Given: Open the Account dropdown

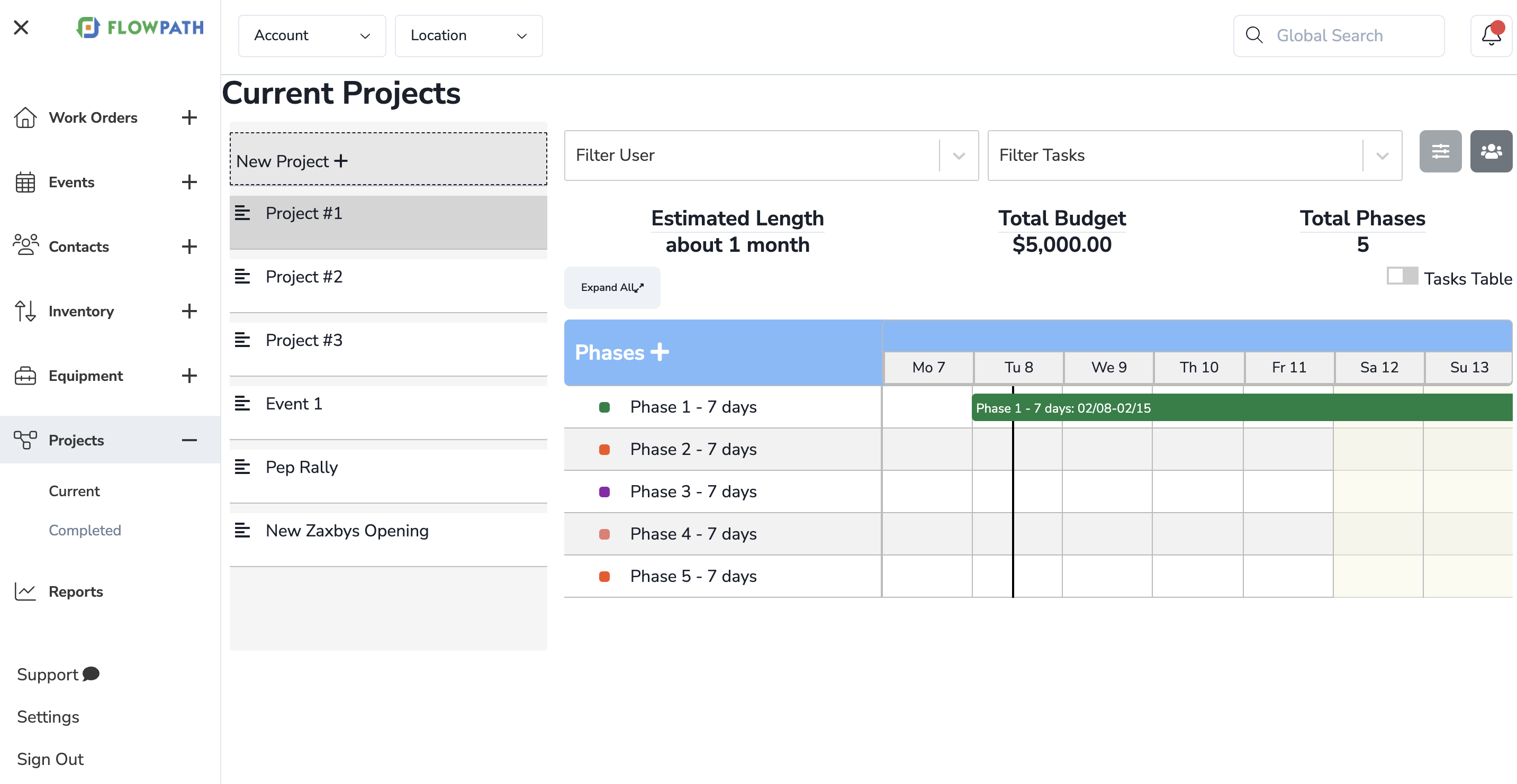Looking at the screenshot, I should 312,35.
